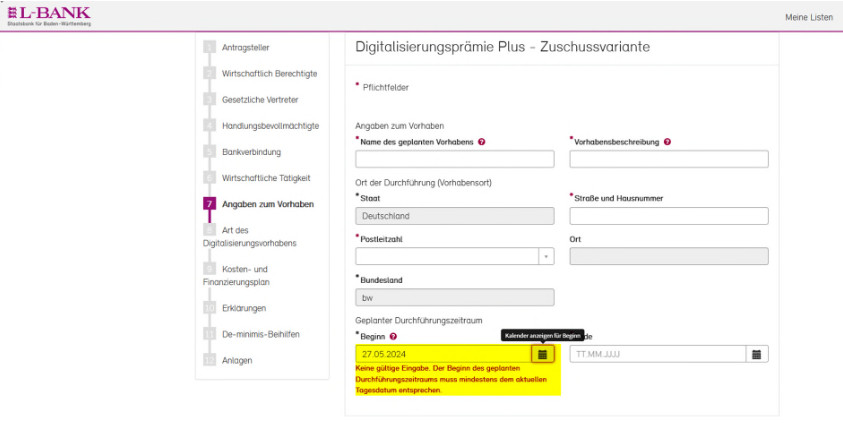
Task: Show help for Name des geplanten Vorhabens
Action: point(482,142)
